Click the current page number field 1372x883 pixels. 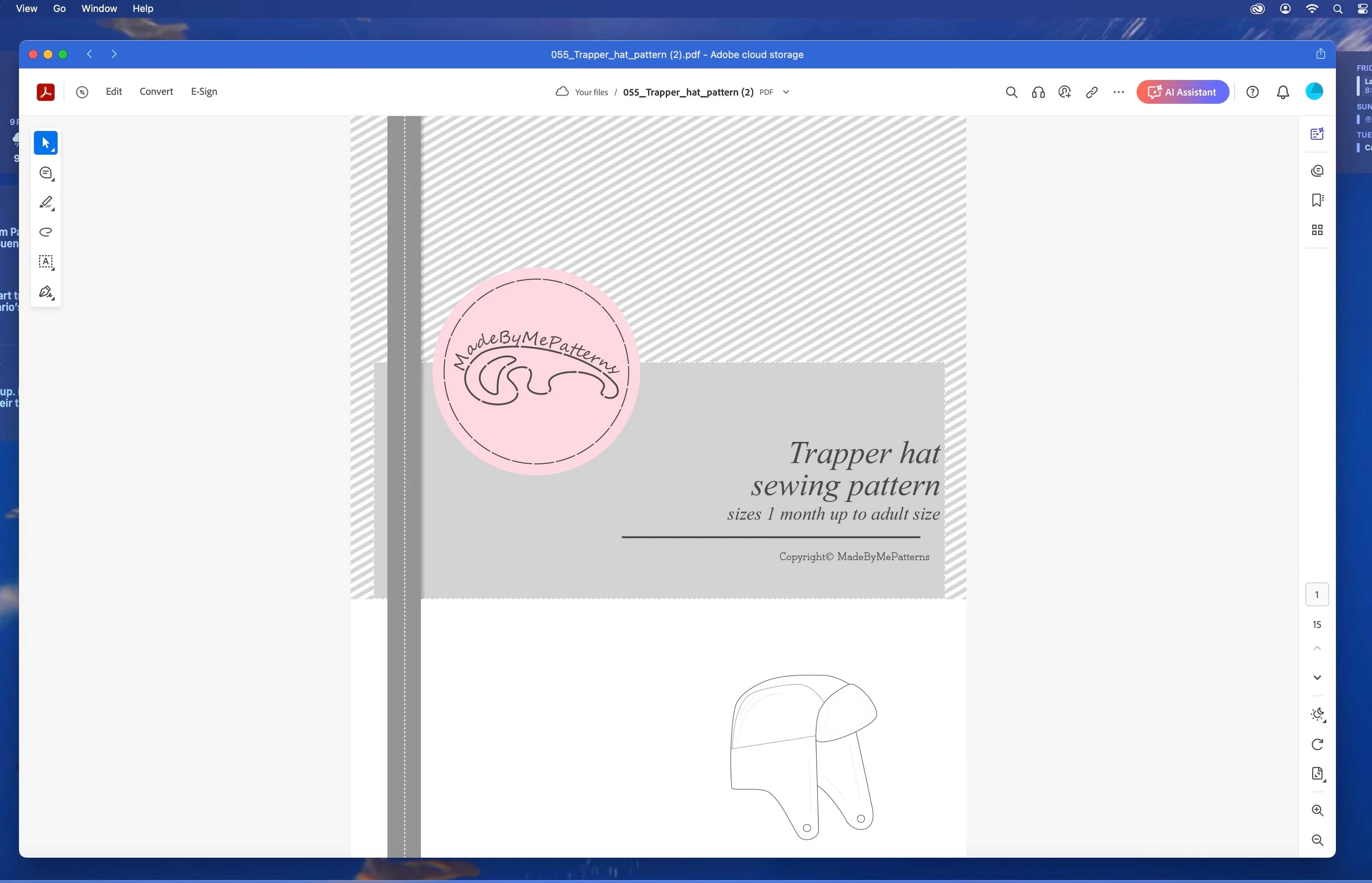point(1316,595)
